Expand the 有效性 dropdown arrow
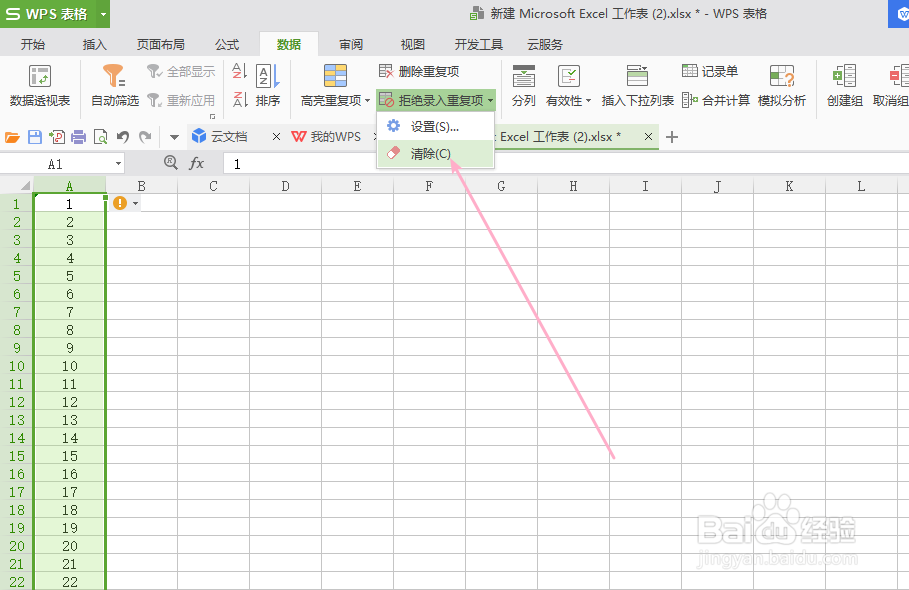The height and width of the screenshot is (590, 909). point(588,101)
